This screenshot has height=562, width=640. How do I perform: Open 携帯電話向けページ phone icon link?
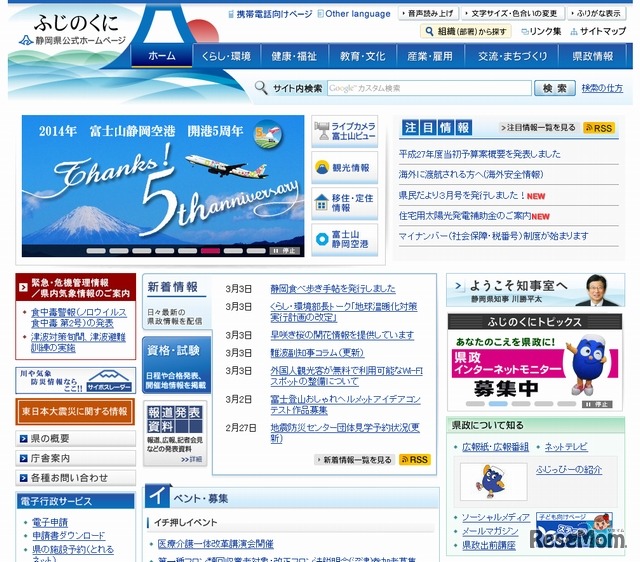click(270, 14)
